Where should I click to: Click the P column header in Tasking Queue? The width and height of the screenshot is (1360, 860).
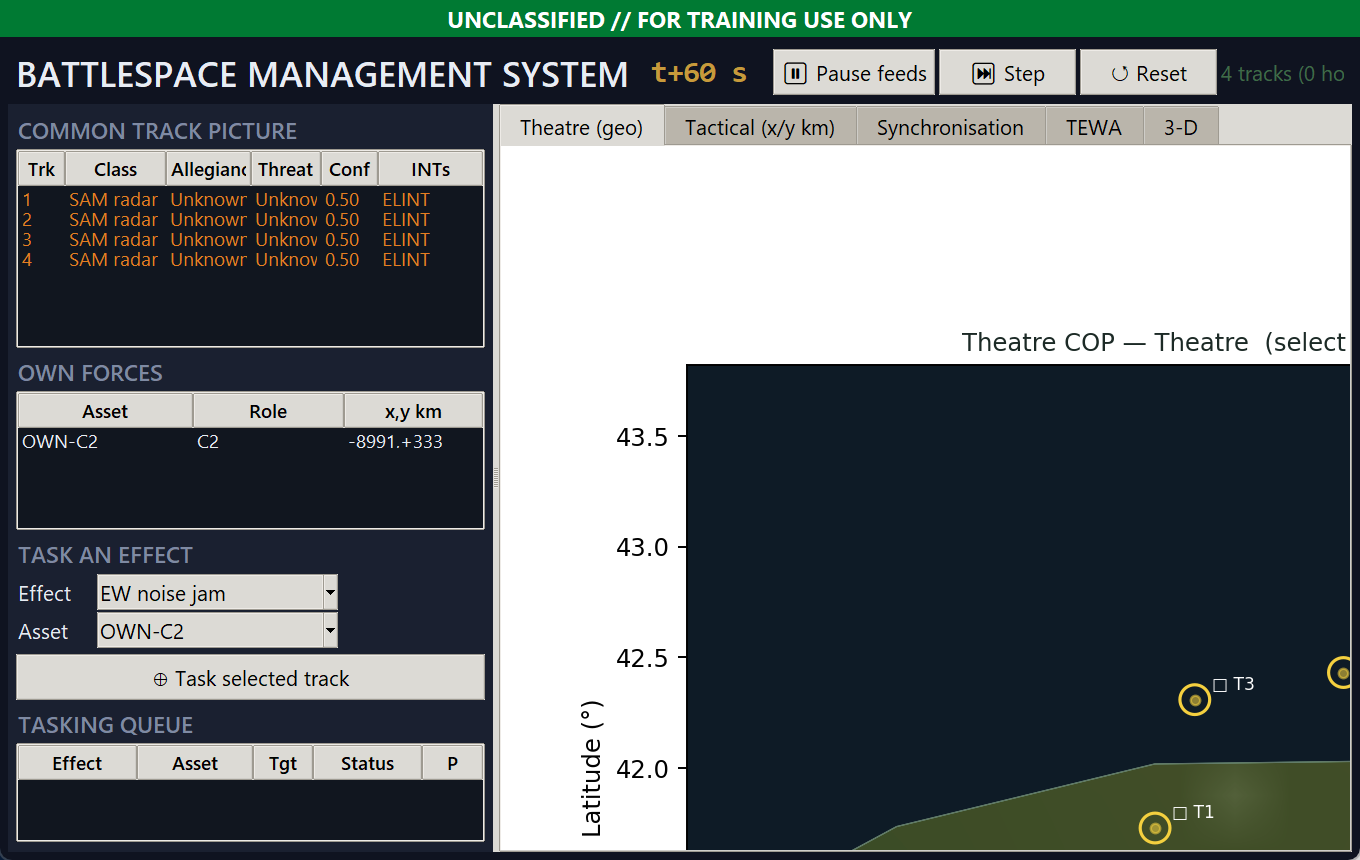[453, 763]
